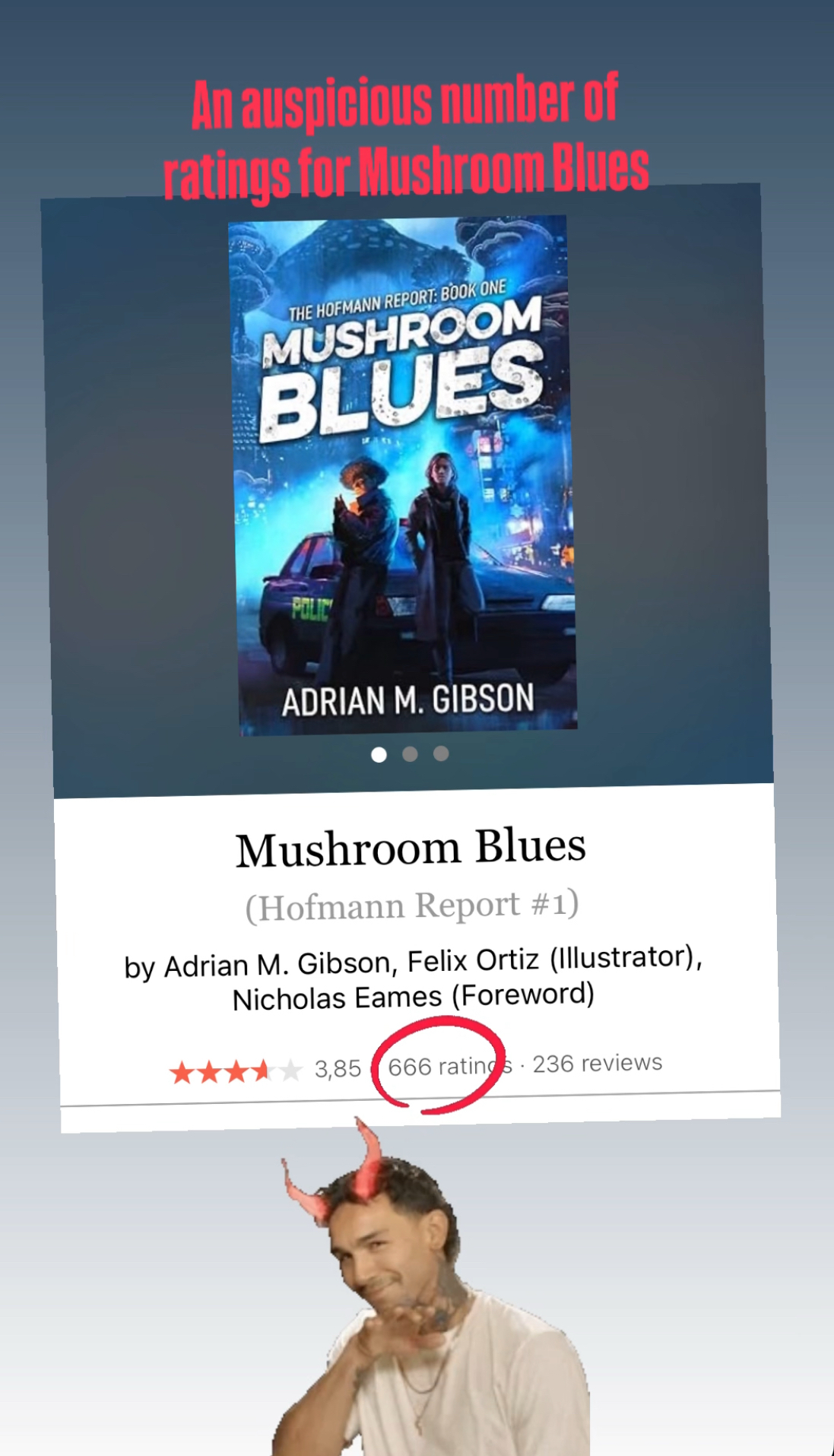This screenshot has width=834, height=1456.
Task: Tap the empty fifth rating star
Action: point(290,1070)
